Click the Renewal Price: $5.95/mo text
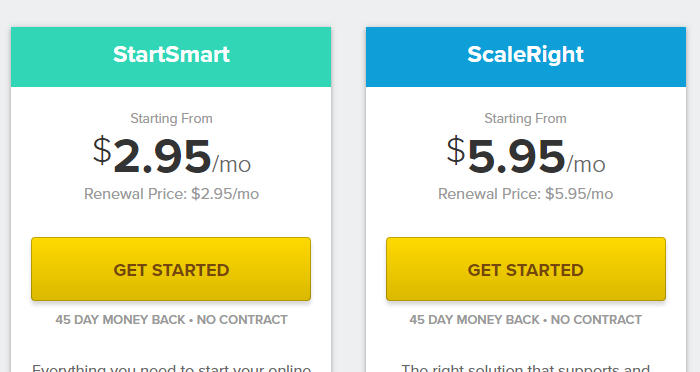 (x=525, y=194)
